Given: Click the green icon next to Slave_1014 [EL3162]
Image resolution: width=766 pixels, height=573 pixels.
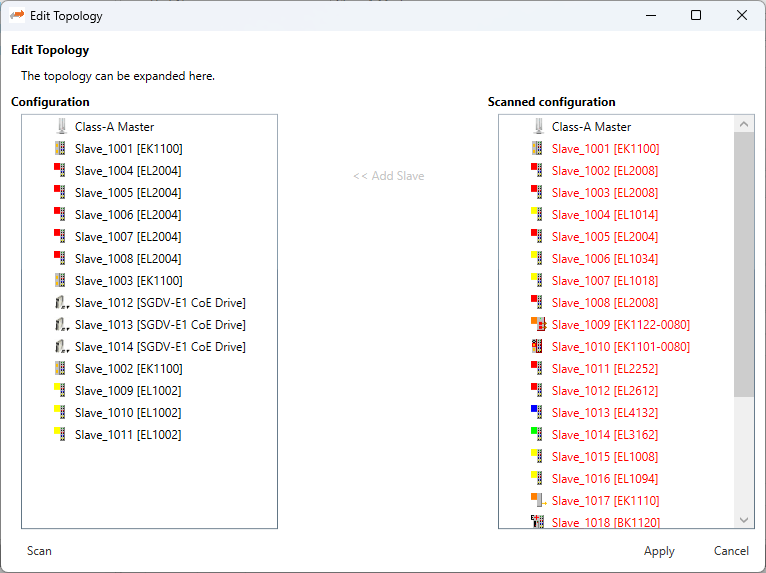Looking at the screenshot, I should [x=538, y=435].
